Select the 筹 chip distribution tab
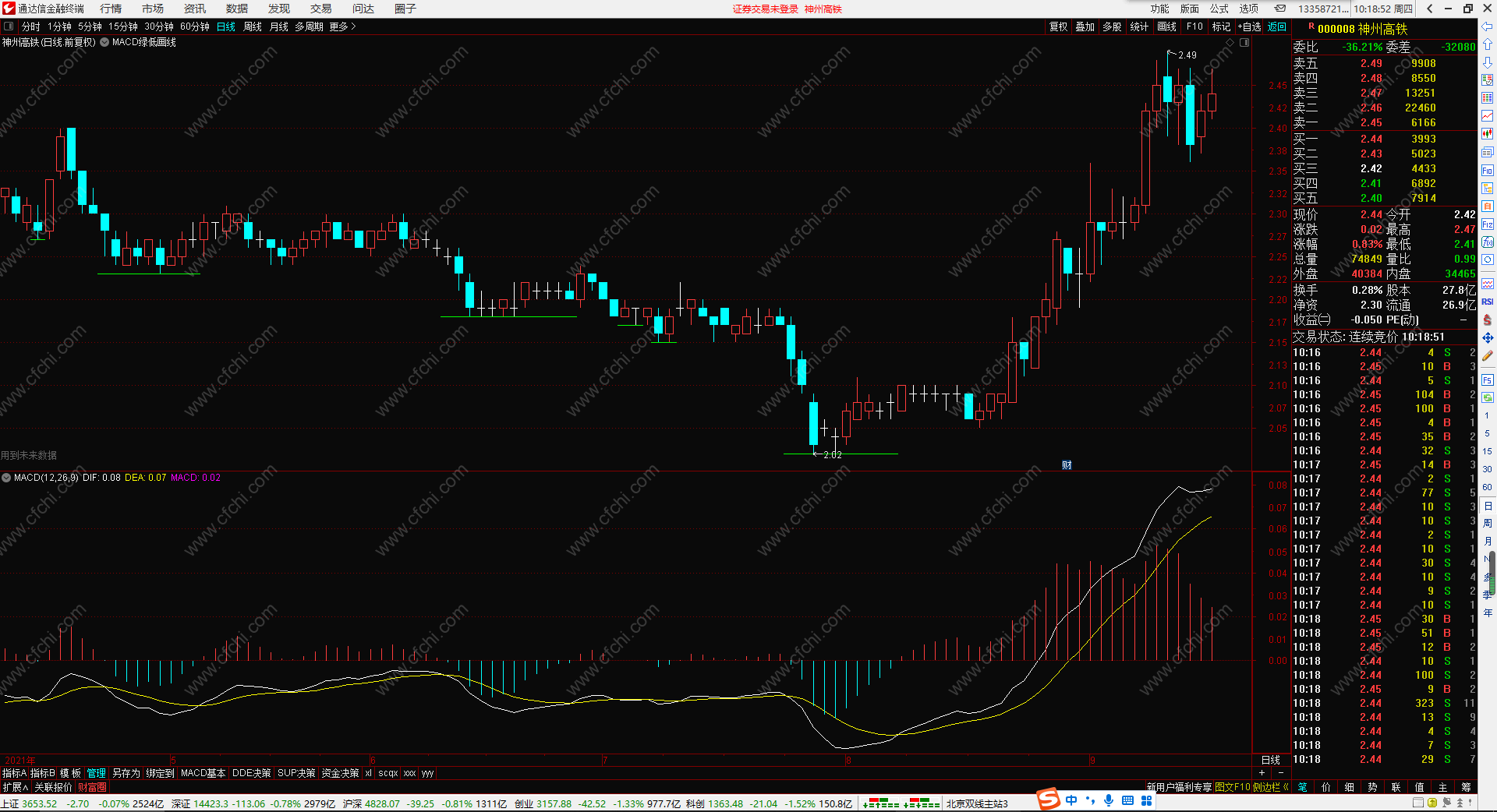The height and width of the screenshot is (812, 1497). pos(1466,787)
